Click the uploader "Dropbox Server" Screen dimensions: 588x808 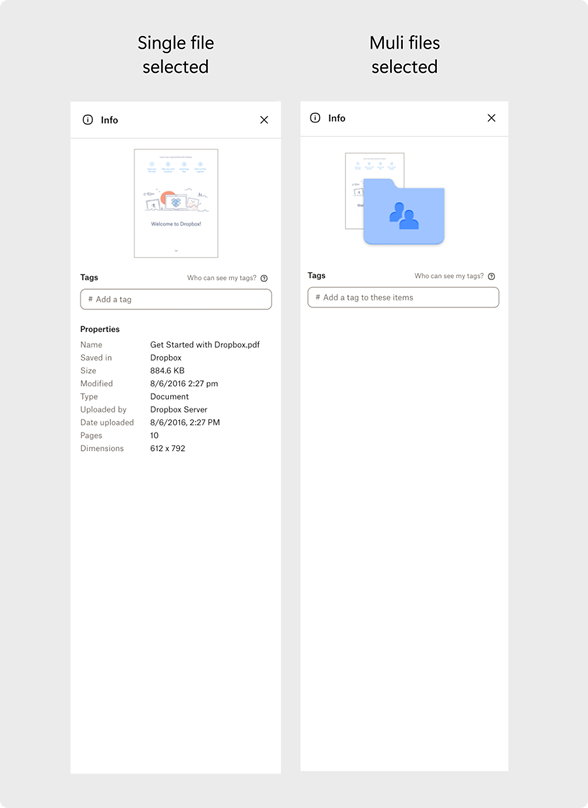[x=178, y=409]
